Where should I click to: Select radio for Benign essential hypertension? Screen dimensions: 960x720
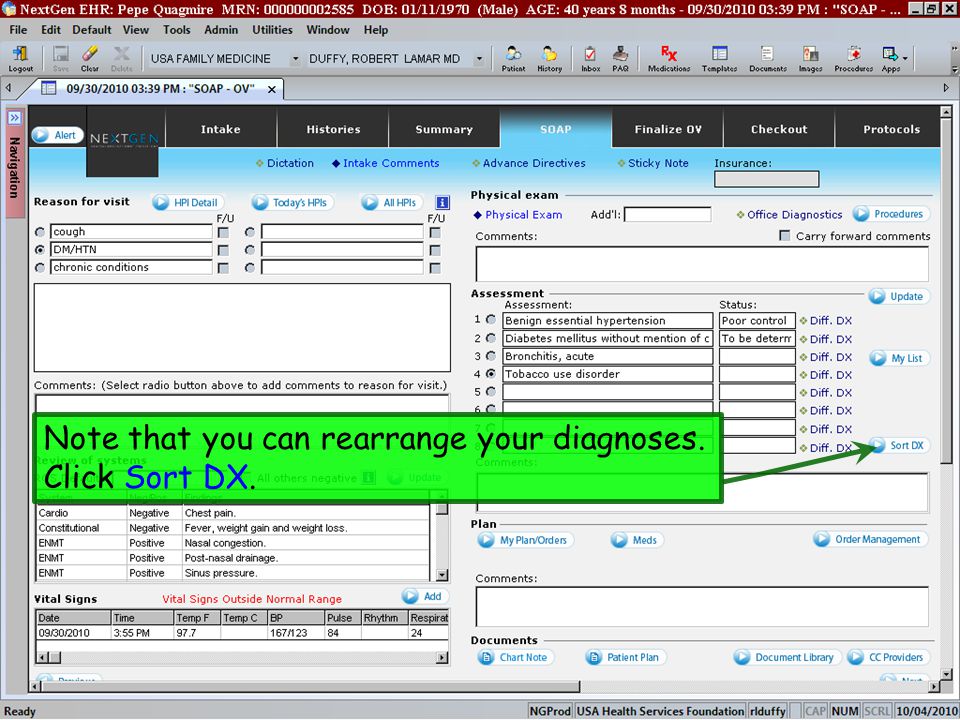pyautogui.click(x=491, y=320)
